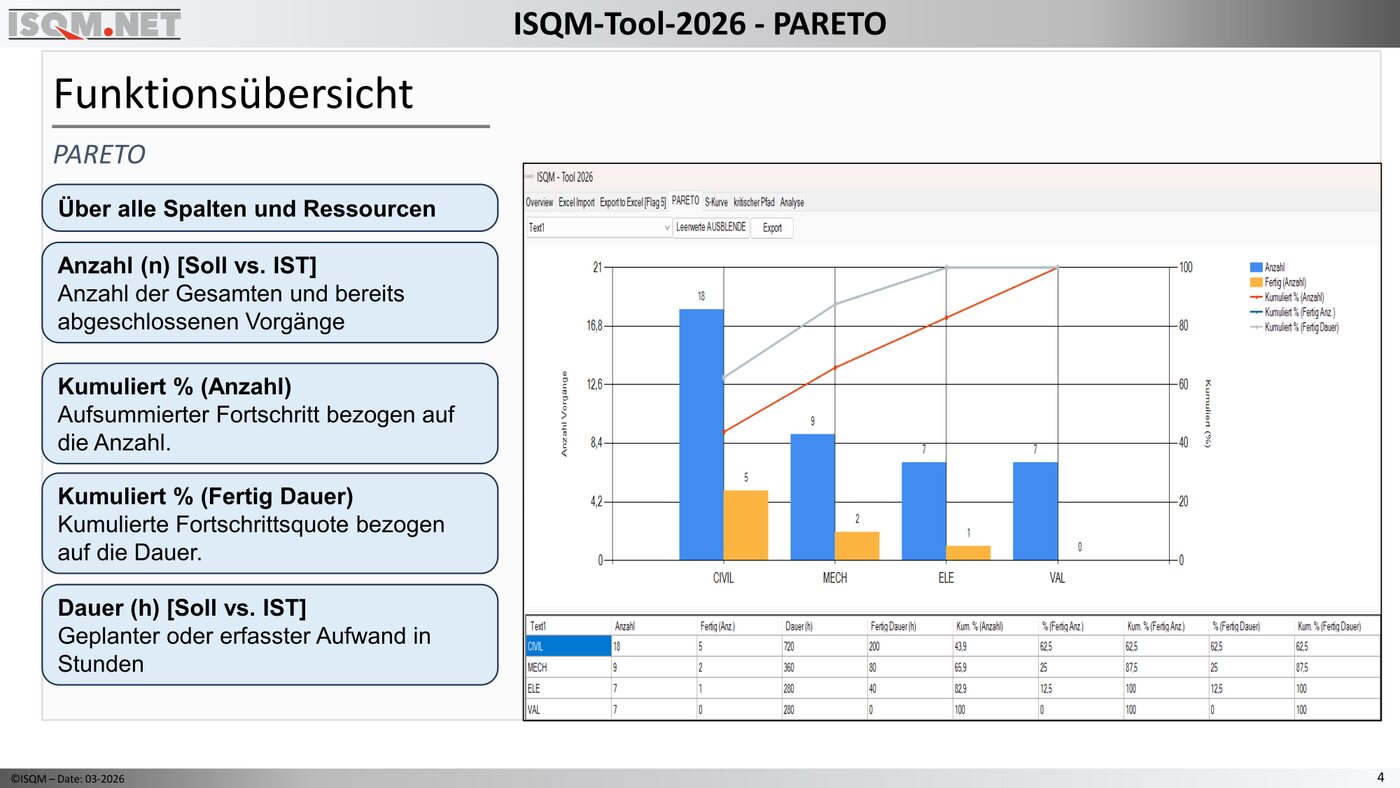
Task: Open the Excel Import tab
Action: coord(576,202)
